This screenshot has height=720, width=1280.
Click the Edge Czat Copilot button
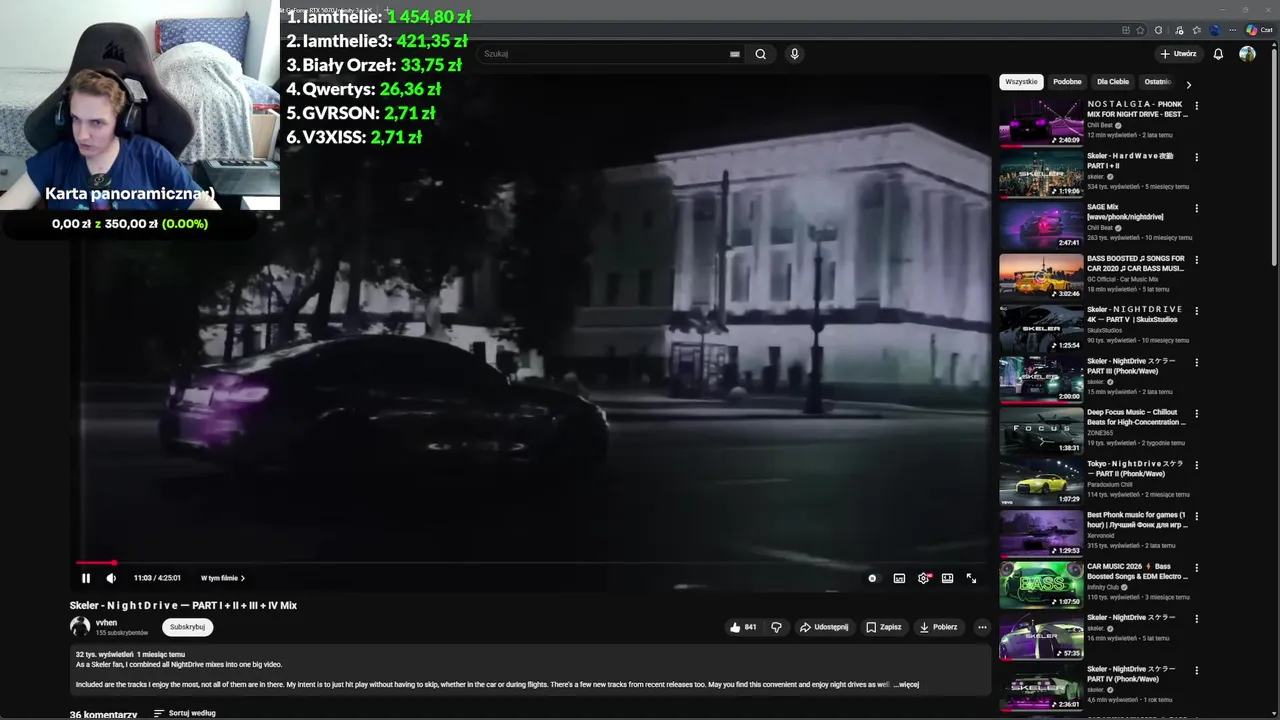(x=1258, y=30)
